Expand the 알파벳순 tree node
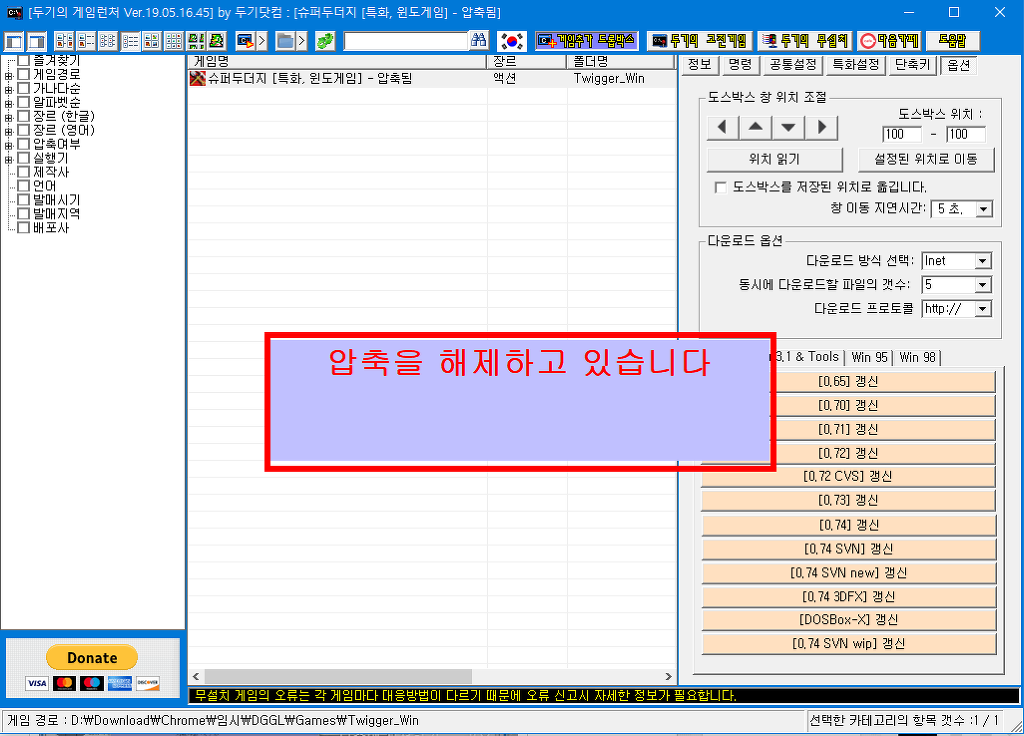The height and width of the screenshot is (736, 1024). click(x=8, y=103)
